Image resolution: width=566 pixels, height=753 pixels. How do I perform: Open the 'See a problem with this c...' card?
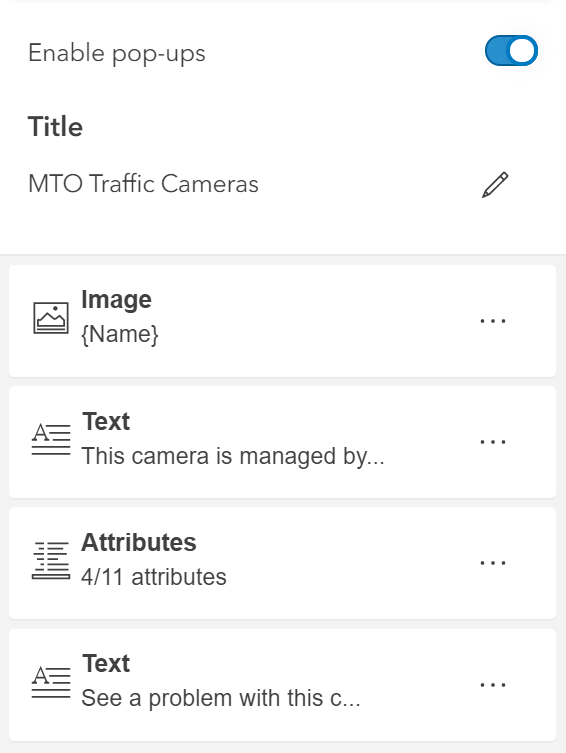(282, 685)
